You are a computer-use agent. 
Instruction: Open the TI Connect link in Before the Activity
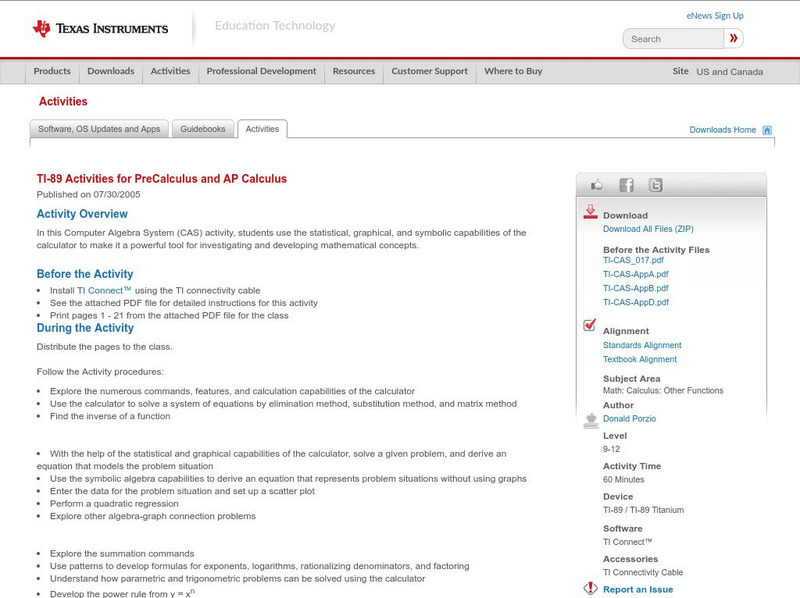click(104, 290)
